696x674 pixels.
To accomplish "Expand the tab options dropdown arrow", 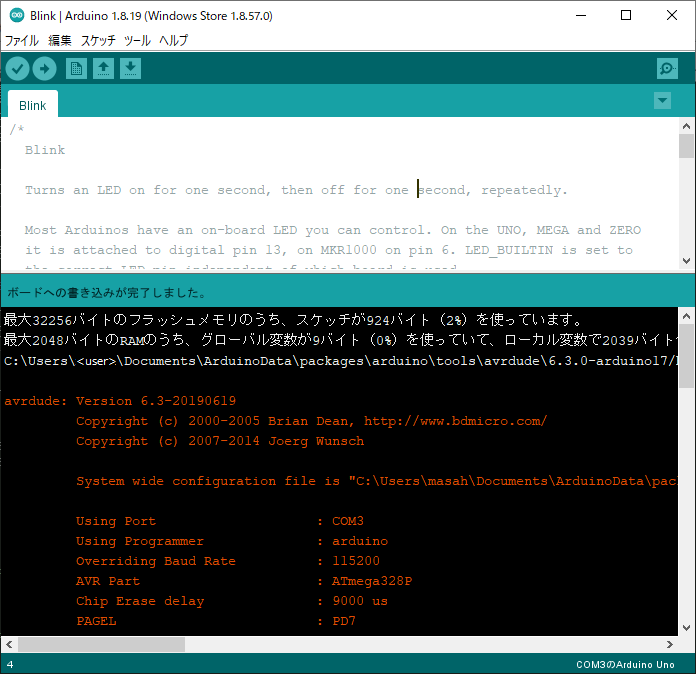I will click(x=662, y=101).
